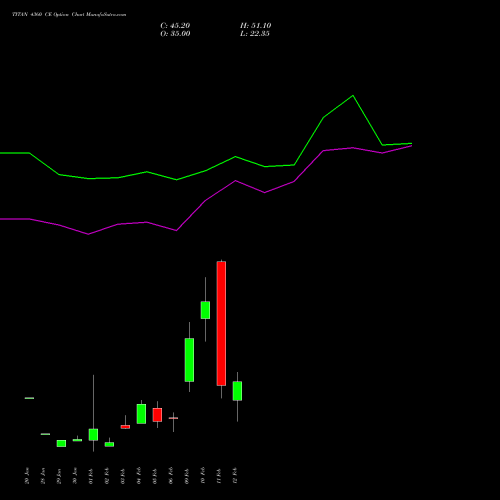The image size is (500, 500).
Task: Click the green candle for 29 Jan
Action: pos(61,443)
